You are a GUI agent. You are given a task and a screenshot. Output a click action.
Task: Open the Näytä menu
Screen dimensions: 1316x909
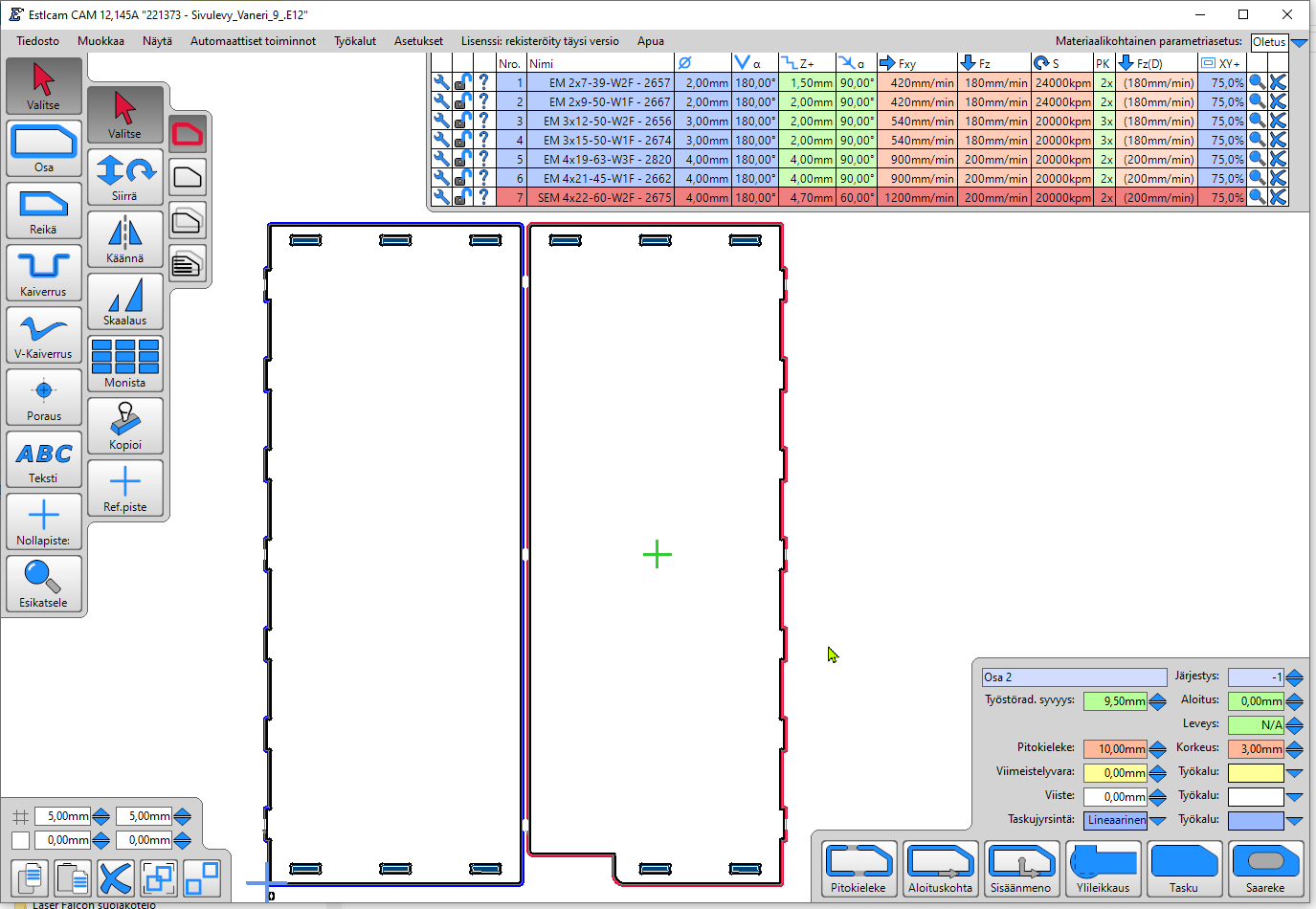[157, 41]
